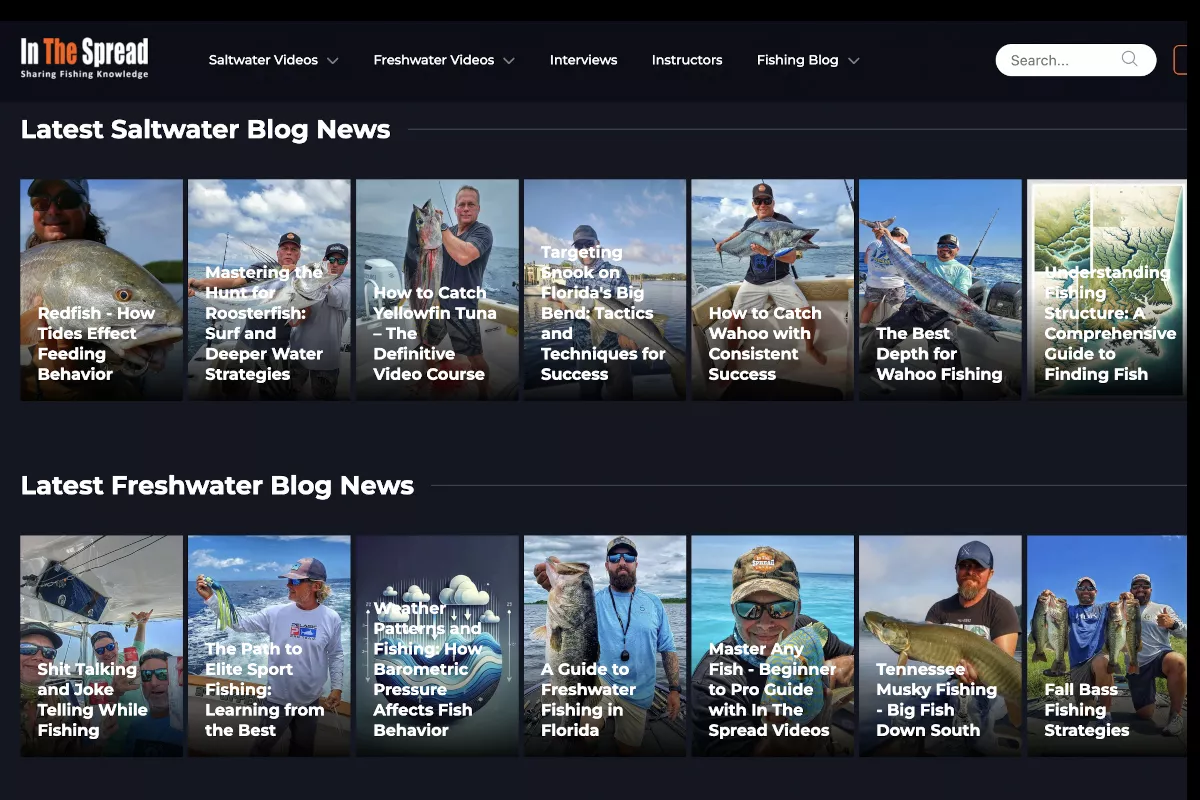View the Fall Bass Fishing Strategies article
Image resolution: width=1200 pixels, height=800 pixels.
(1105, 647)
